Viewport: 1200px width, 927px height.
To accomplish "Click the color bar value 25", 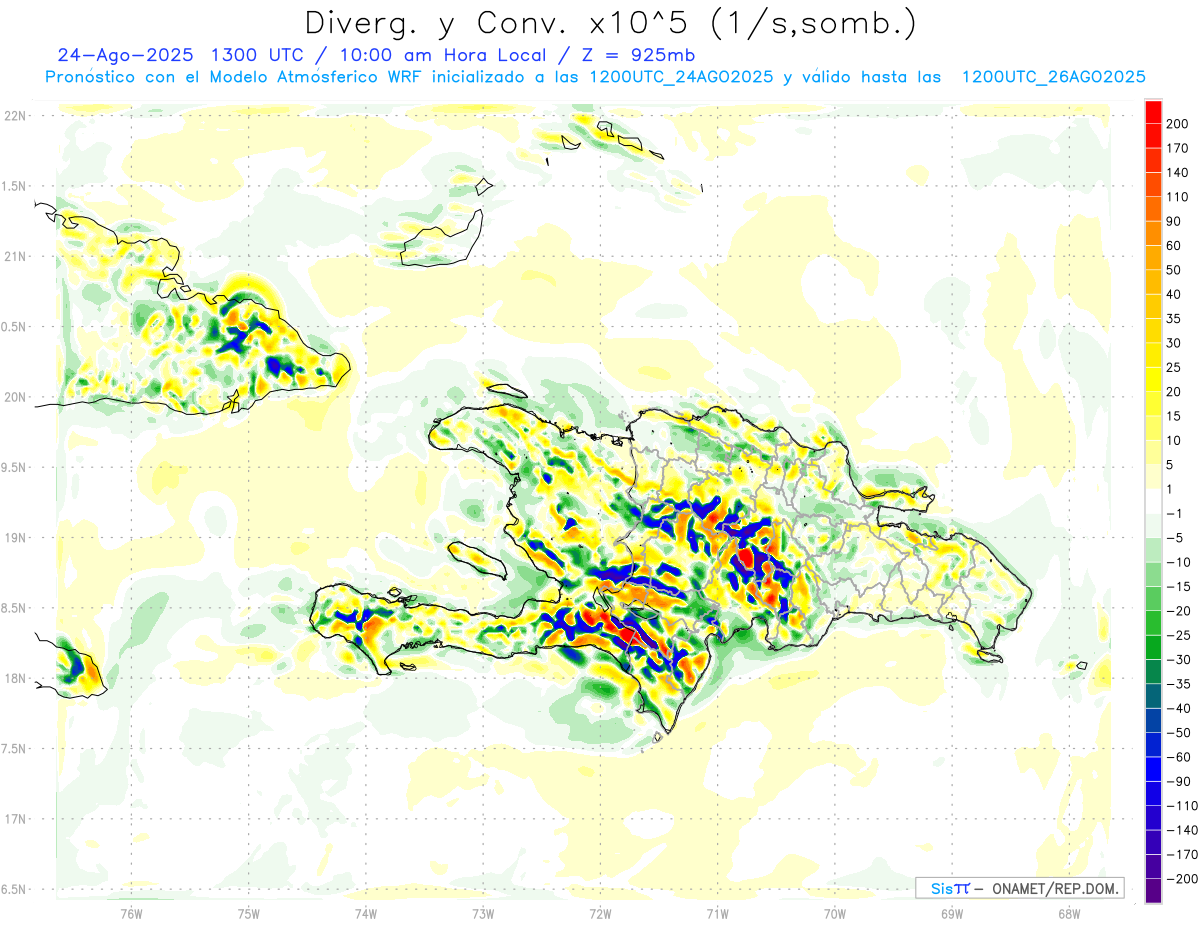I will 1174,368.
